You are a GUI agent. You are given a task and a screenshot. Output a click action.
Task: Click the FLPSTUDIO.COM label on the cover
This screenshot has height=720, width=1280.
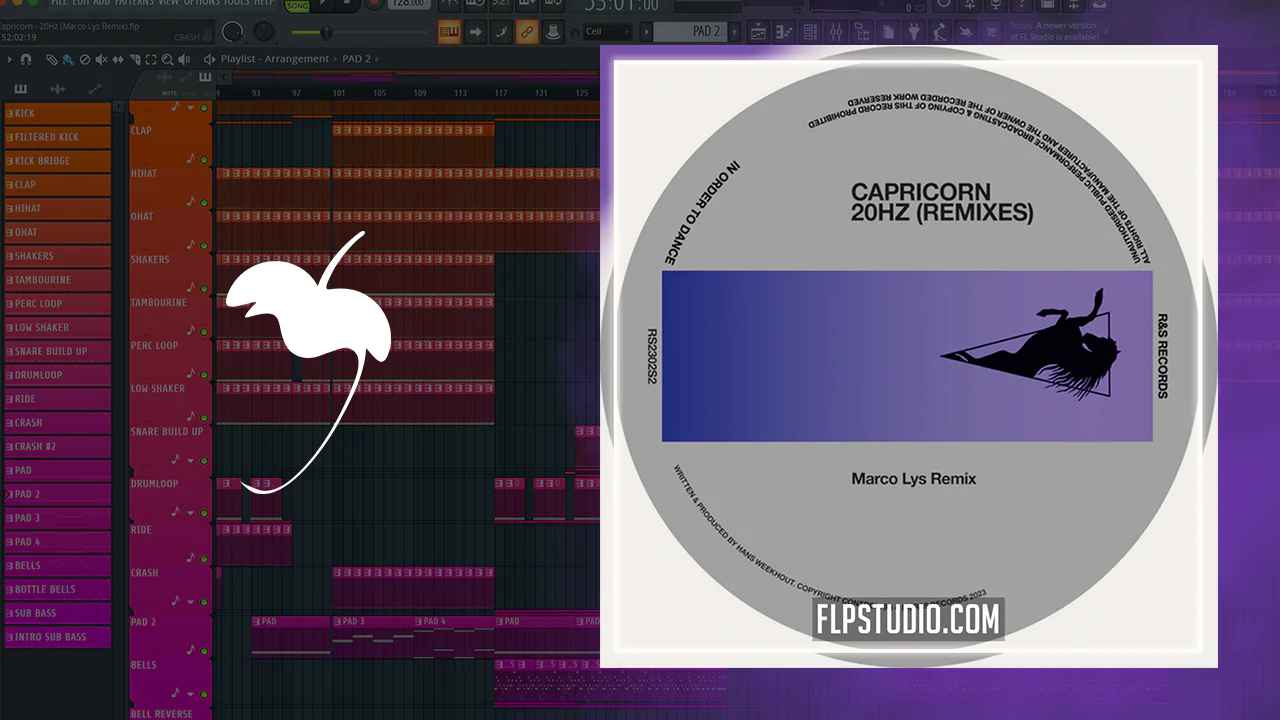point(908,620)
